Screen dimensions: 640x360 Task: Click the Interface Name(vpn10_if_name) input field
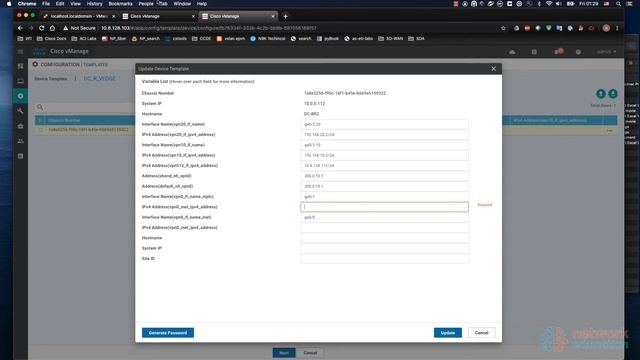(384, 145)
